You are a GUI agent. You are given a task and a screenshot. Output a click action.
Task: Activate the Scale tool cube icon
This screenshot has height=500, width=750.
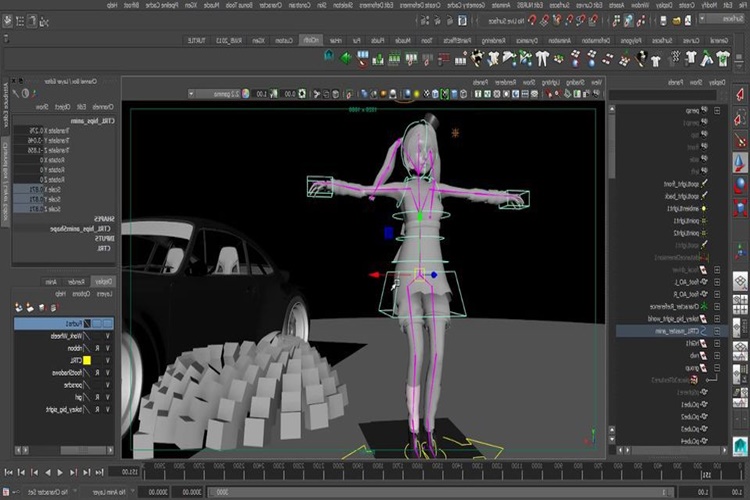[x=740, y=208]
